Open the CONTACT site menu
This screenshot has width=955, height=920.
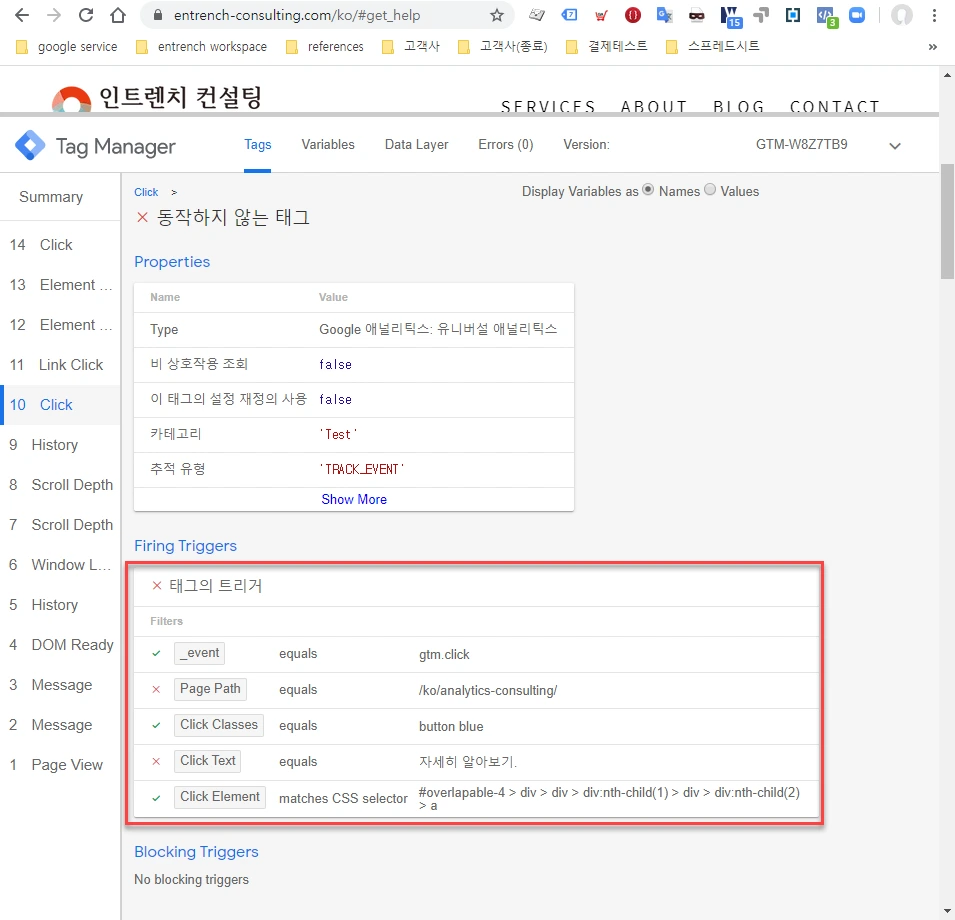point(834,107)
